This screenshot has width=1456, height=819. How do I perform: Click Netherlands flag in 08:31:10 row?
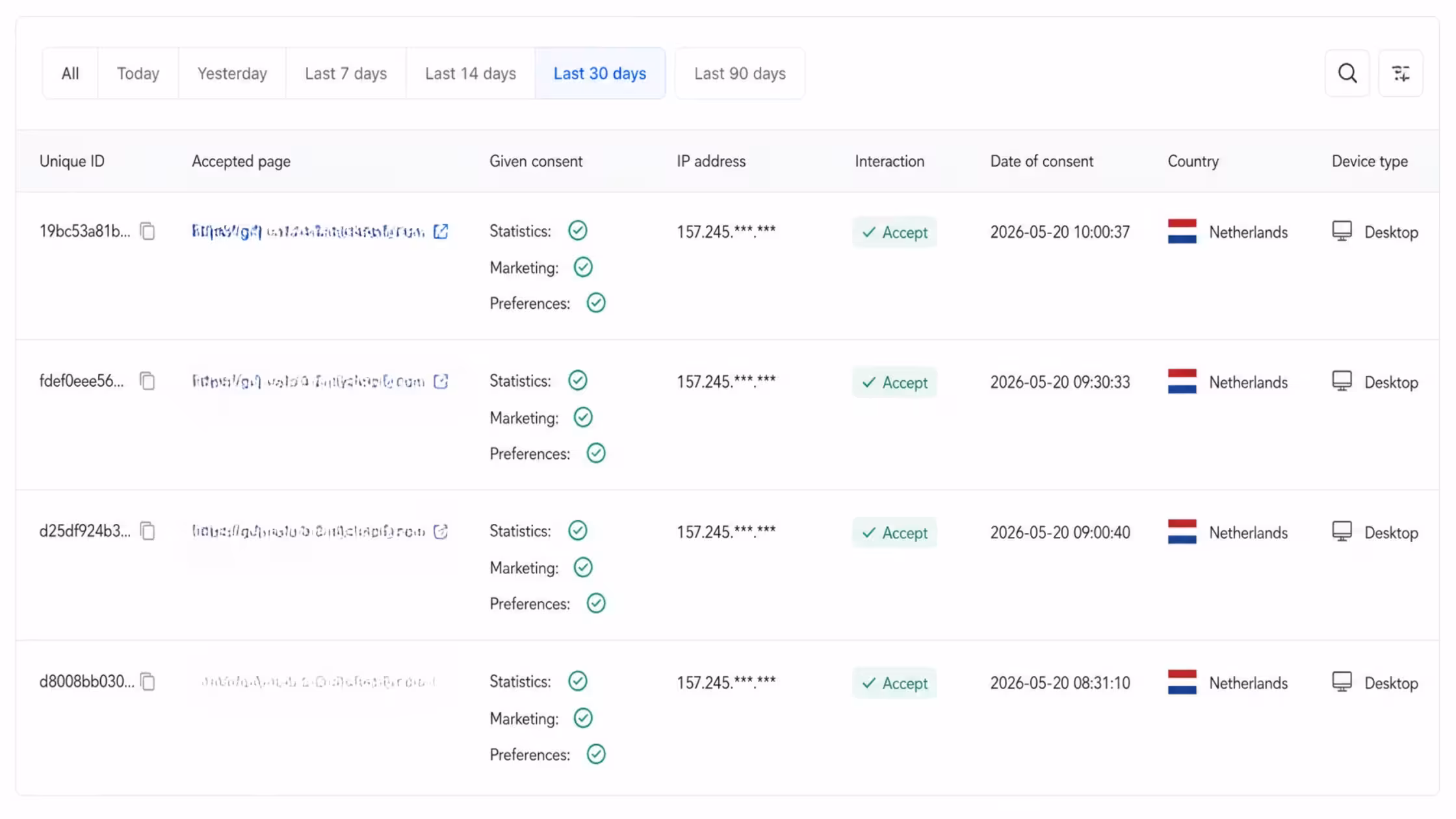point(1182,682)
